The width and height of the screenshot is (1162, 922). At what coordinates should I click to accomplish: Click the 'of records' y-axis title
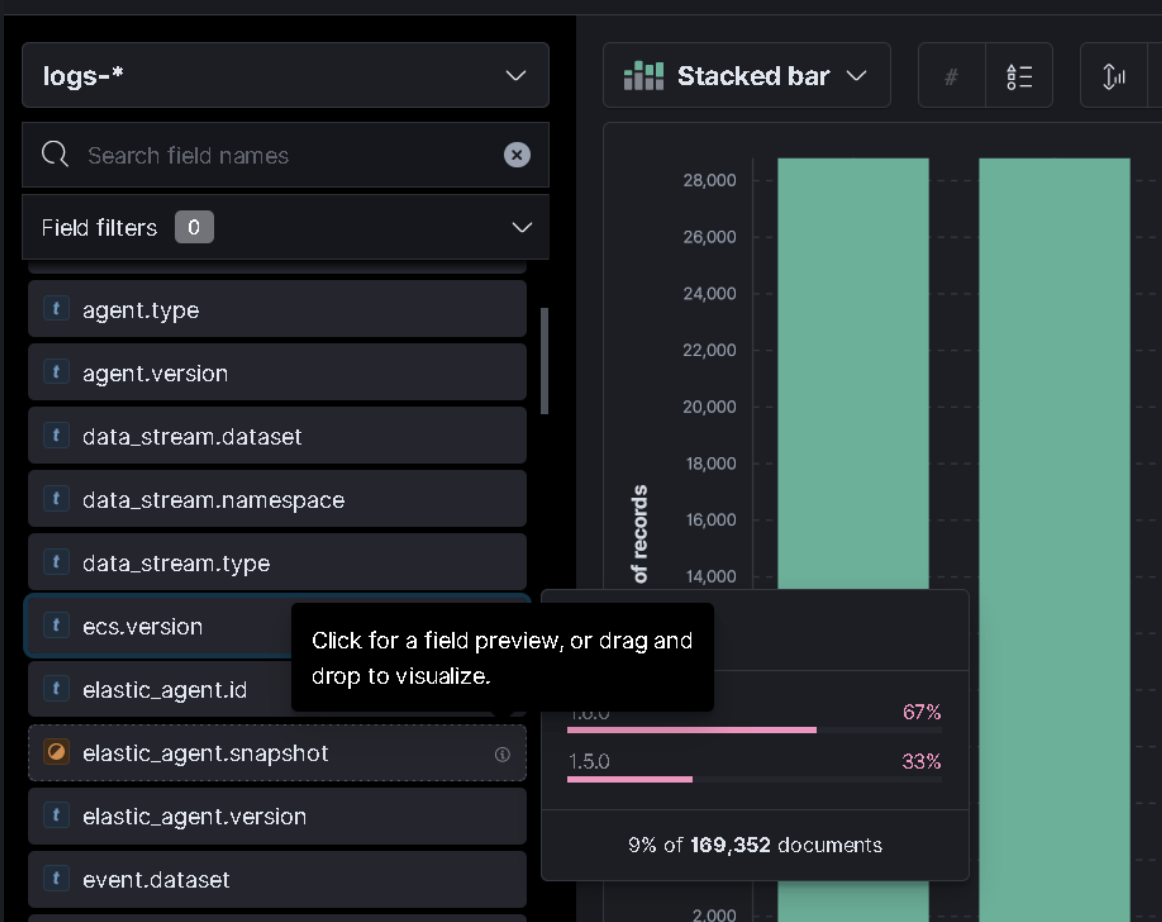click(x=640, y=534)
